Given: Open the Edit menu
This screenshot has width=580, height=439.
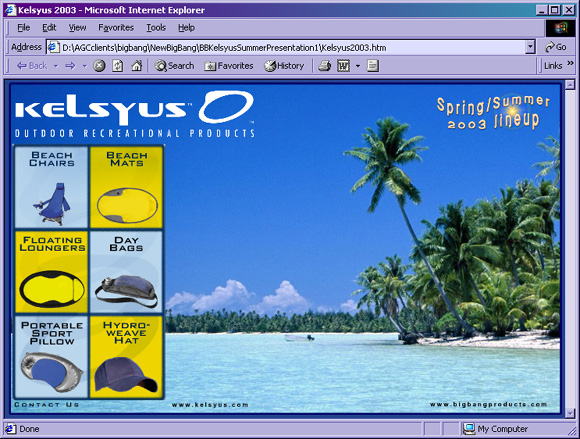Looking at the screenshot, I should click(x=49, y=28).
